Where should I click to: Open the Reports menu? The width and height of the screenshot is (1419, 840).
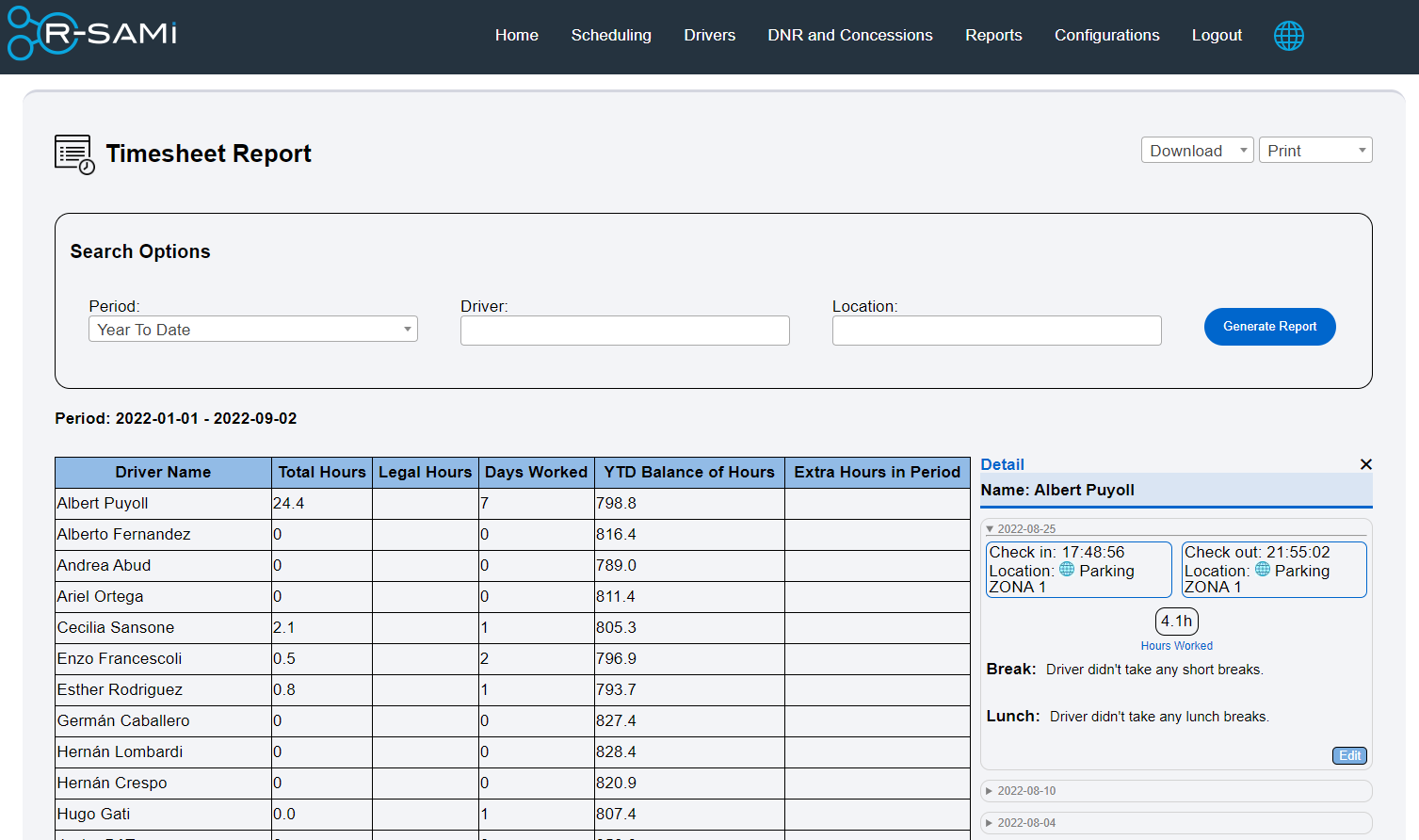pyautogui.click(x=993, y=35)
